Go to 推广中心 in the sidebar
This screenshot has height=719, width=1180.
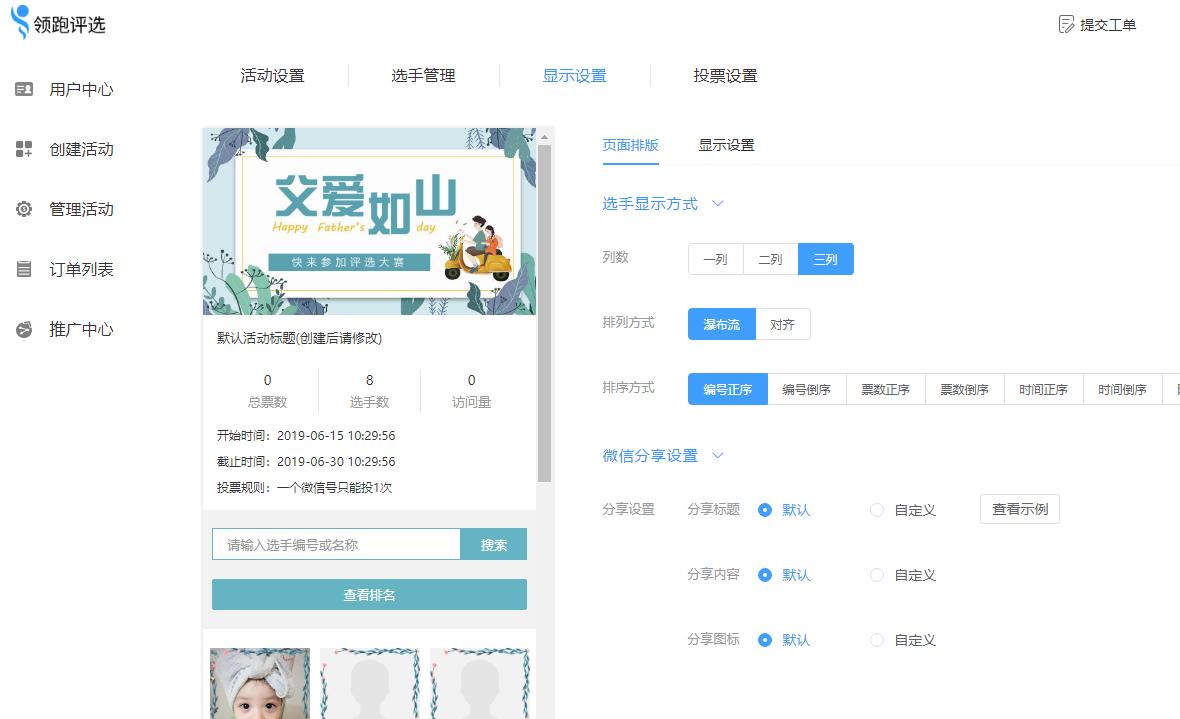(80, 329)
